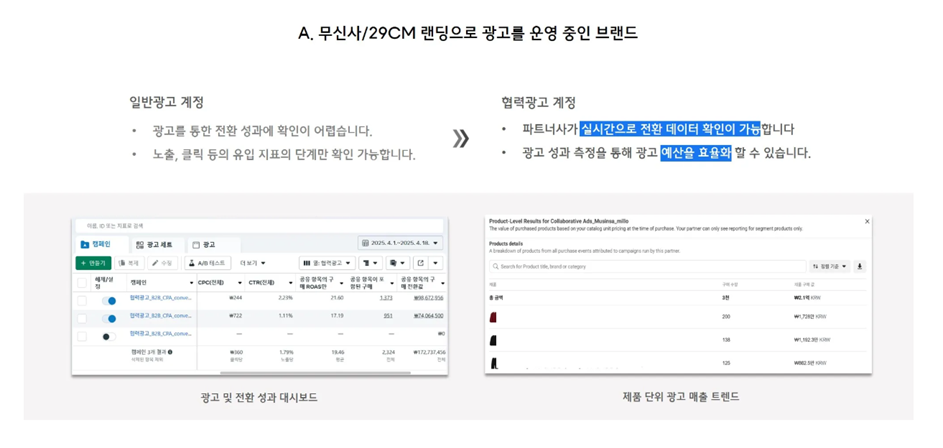Open the breakdown dropdown icon in the toolbar
Viewport: 943px width, 448px height.
pyautogui.click(x=369, y=263)
